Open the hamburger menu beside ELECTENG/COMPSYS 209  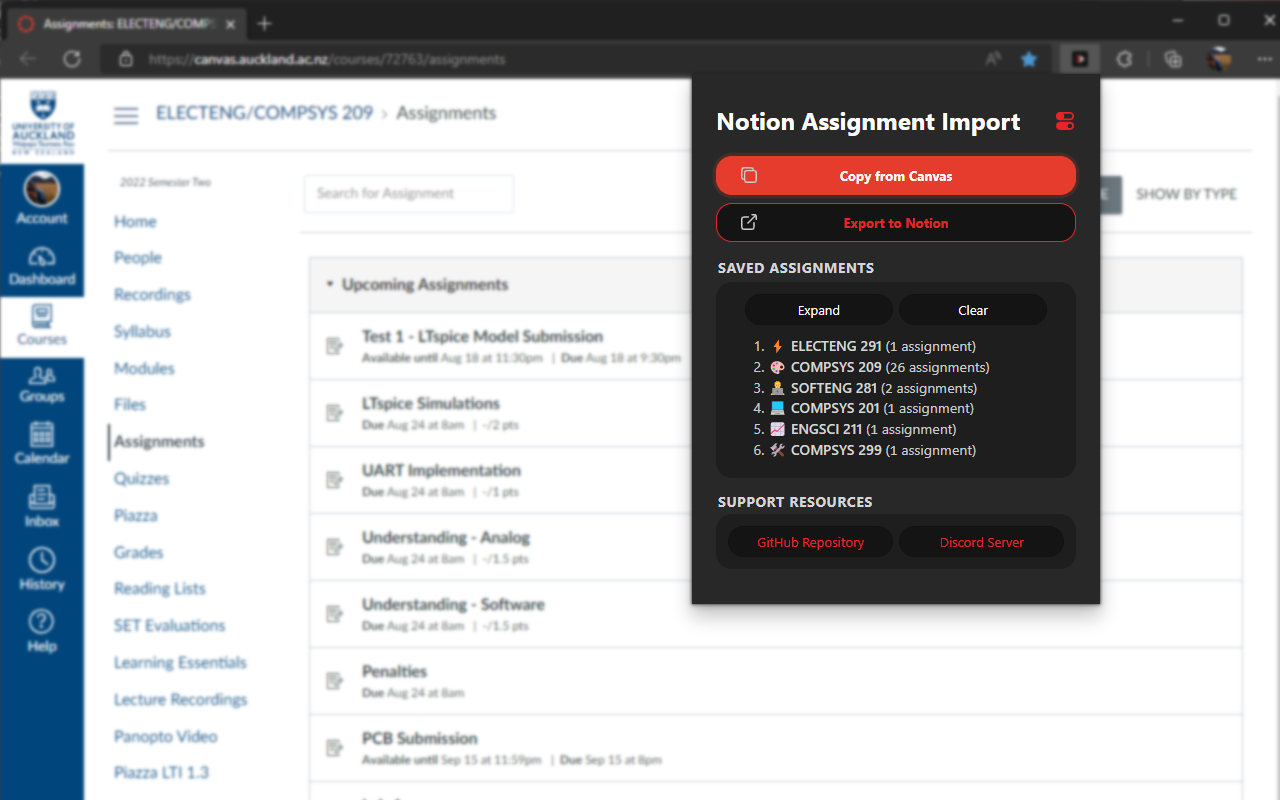pyautogui.click(x=126, y=116)
